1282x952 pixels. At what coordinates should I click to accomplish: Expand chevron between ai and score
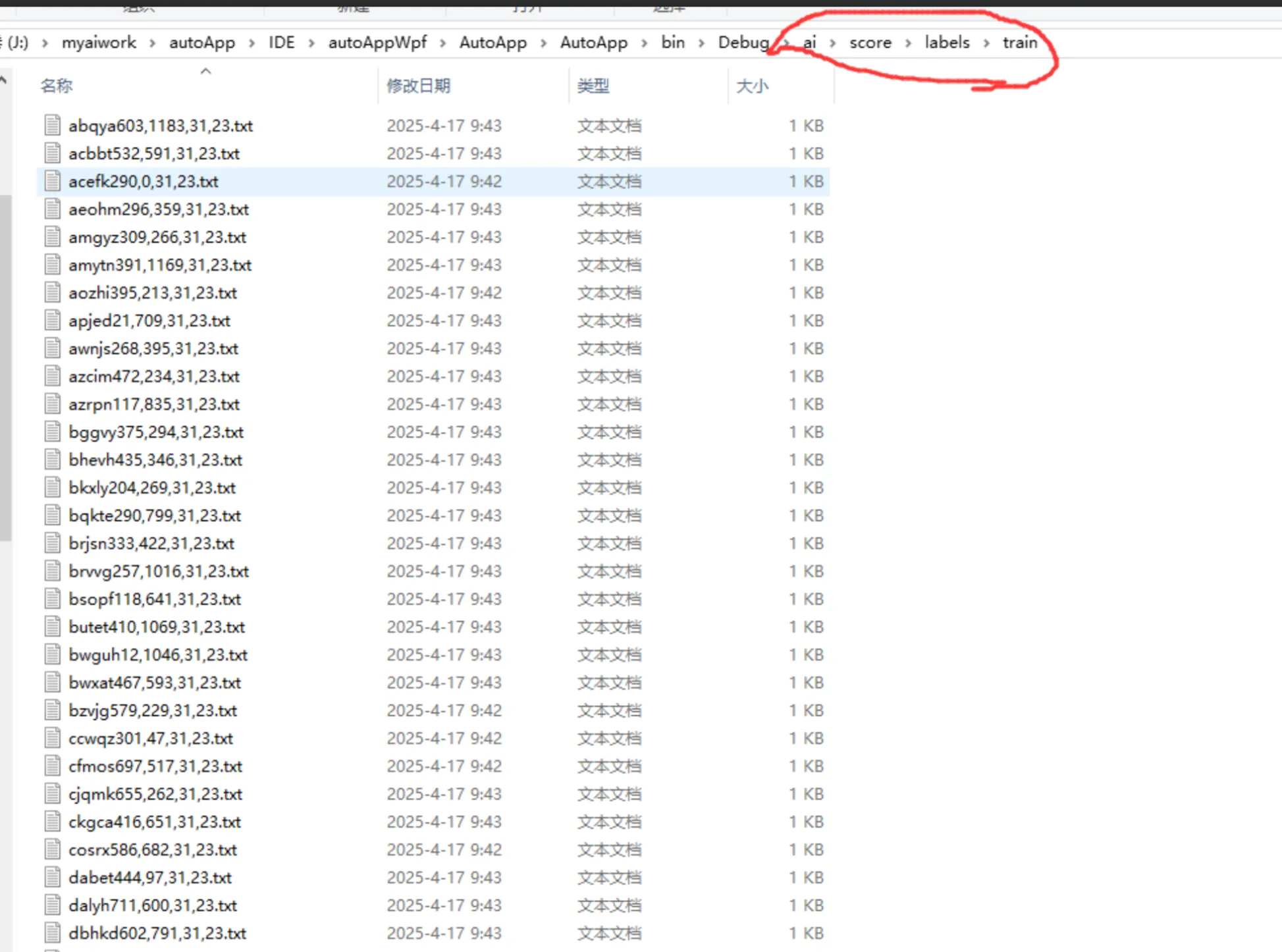[x=833, y=43]
